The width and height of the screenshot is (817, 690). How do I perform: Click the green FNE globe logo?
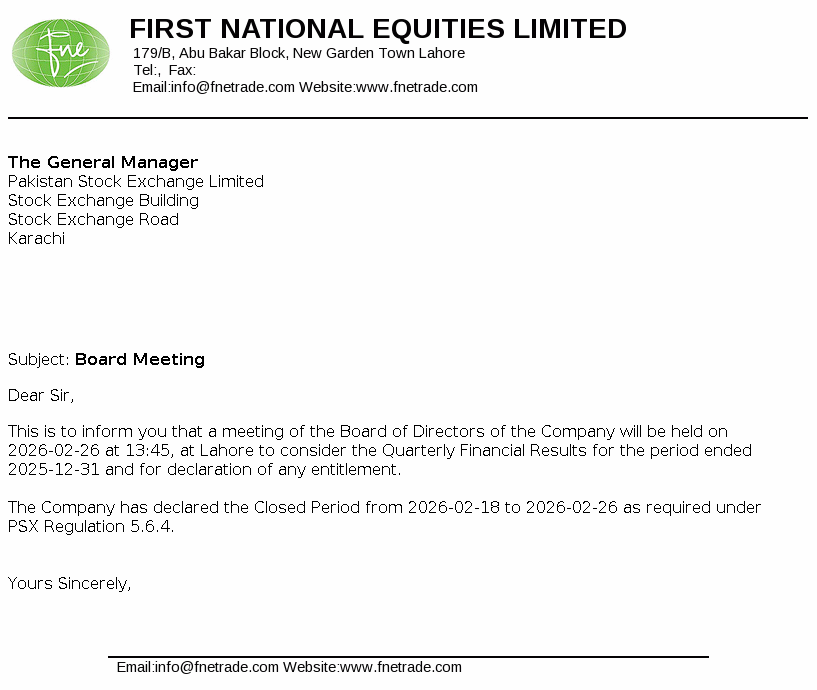[x=61, y=53]
